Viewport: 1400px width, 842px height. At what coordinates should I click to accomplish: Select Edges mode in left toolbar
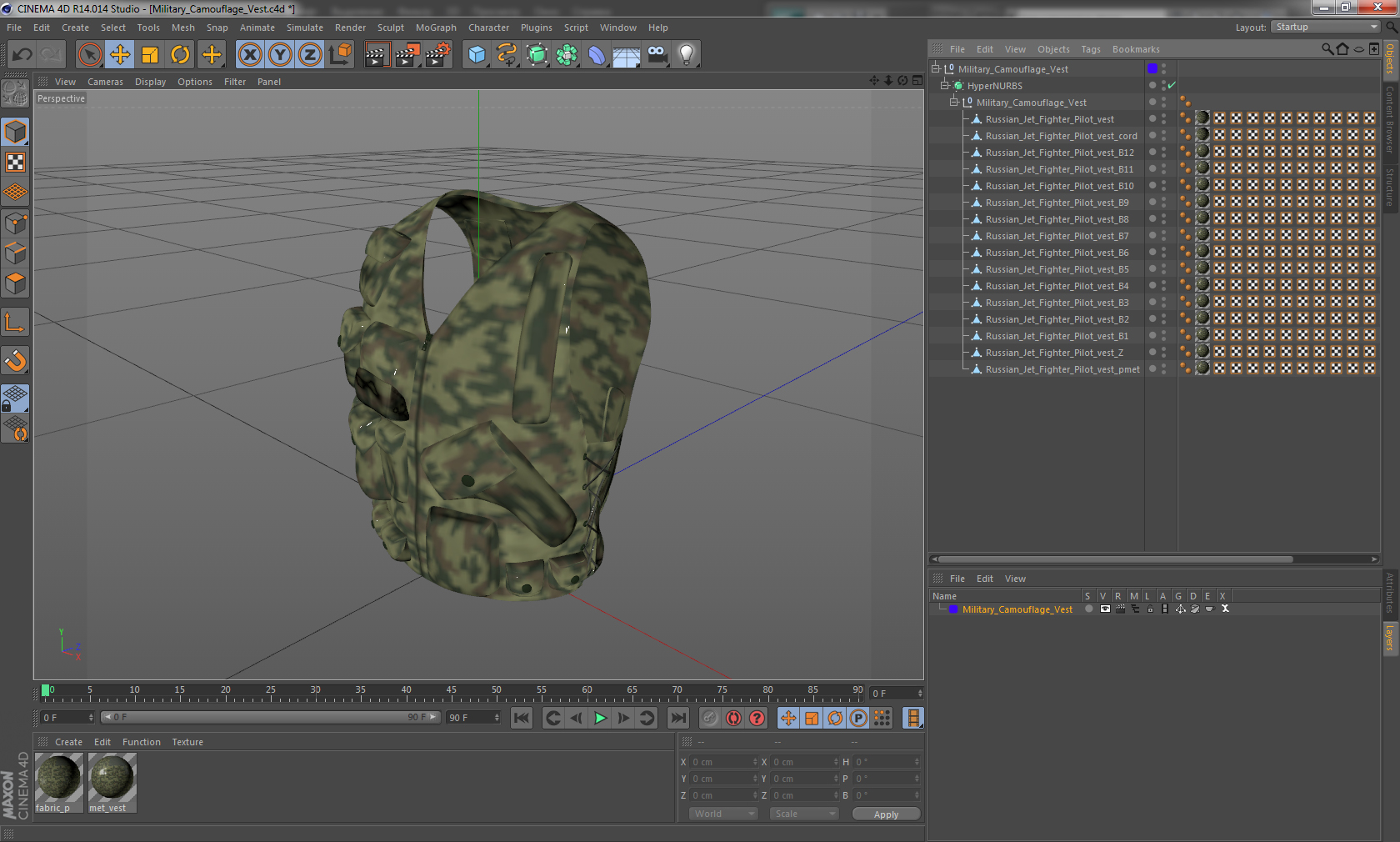point(15,253)
